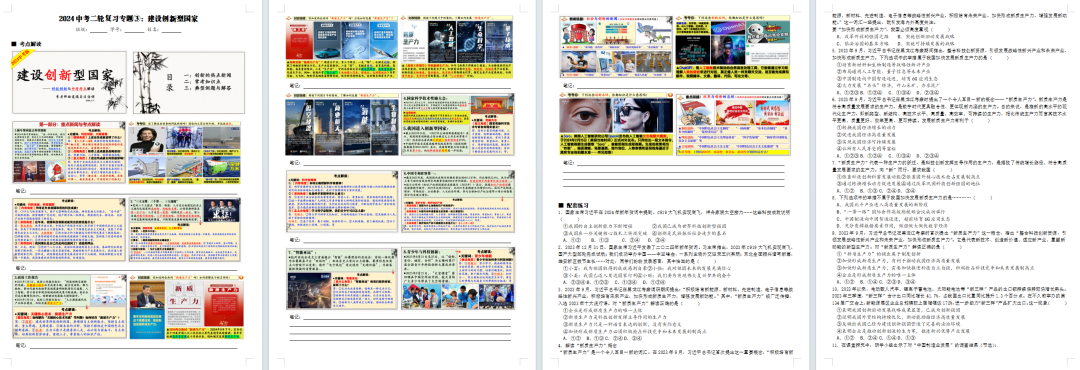
Task: Click the document title 2024中考二轮复习专题③：建设创新型国家
Action: 128,18
